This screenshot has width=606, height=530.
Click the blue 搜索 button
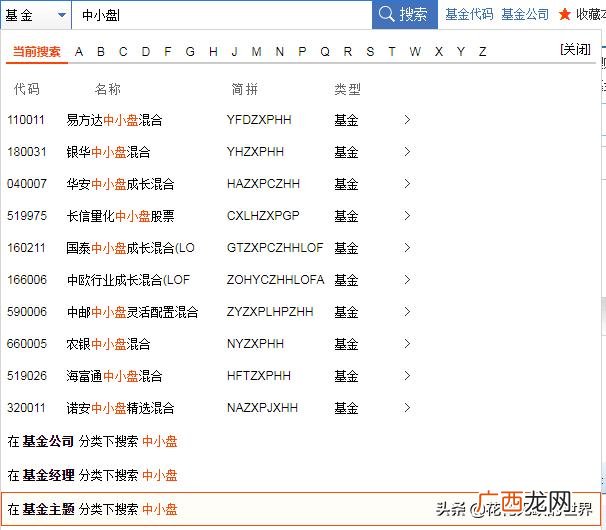click(405, 15)
